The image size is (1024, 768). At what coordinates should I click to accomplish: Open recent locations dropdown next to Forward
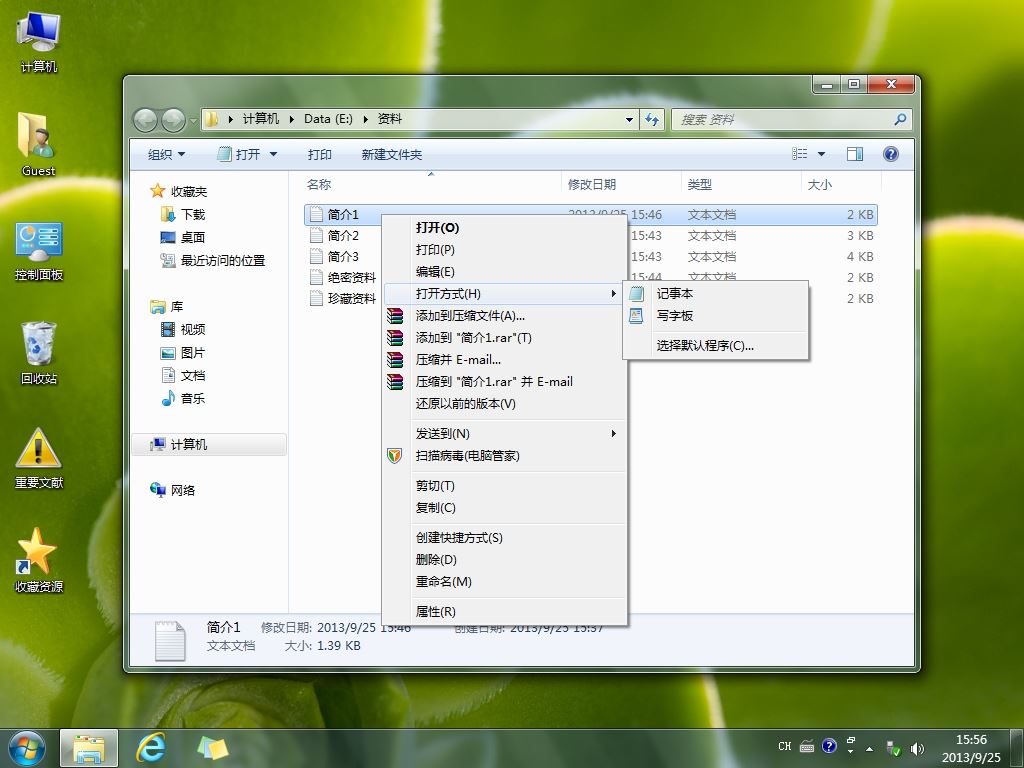(x=193, y=121)
